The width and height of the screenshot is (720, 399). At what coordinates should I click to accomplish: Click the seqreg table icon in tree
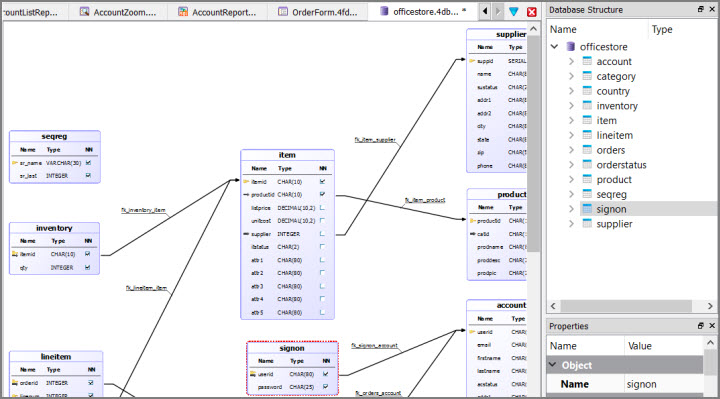tap(587, 193)
